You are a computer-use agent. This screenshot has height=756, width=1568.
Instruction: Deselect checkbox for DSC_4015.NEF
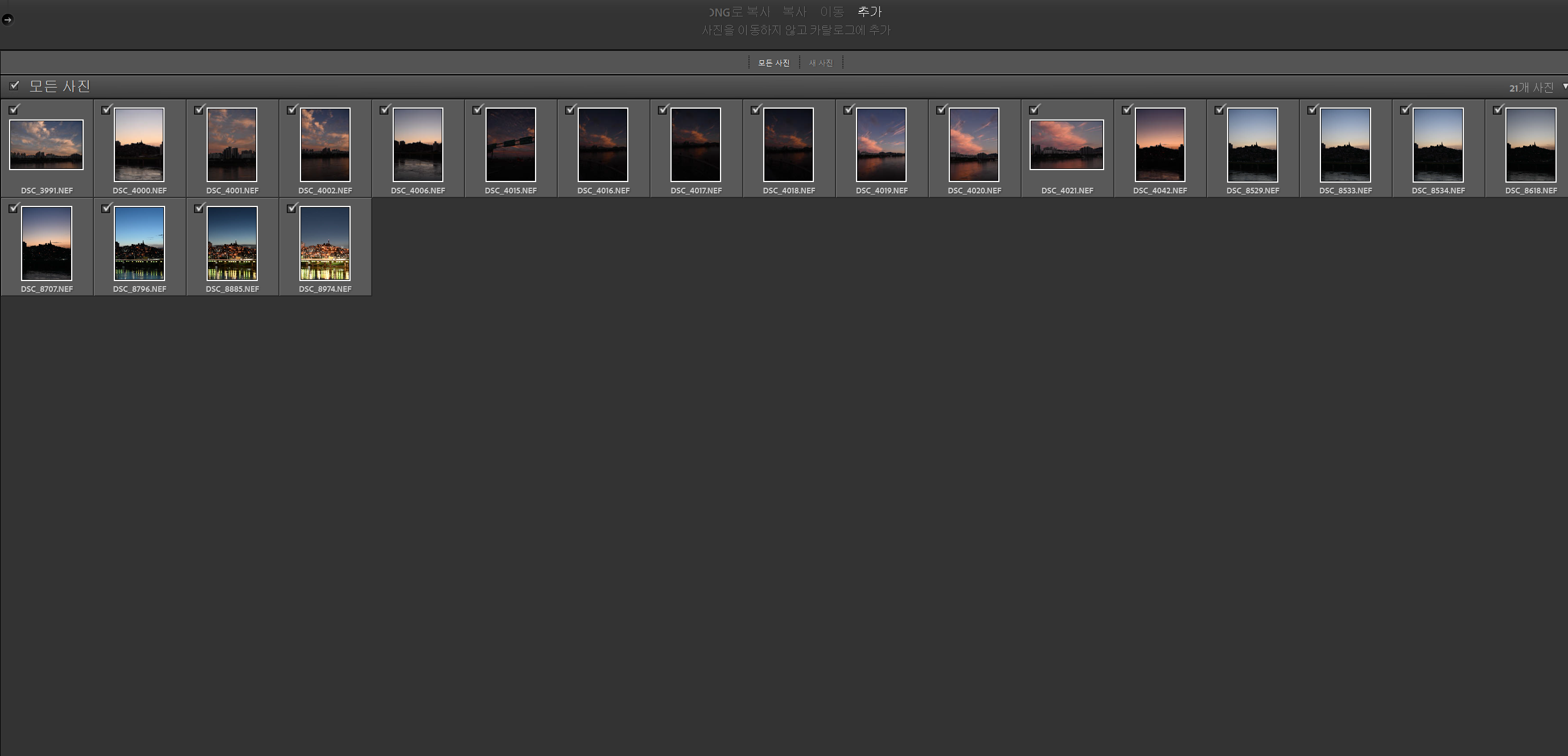click(x=477, y=110)
